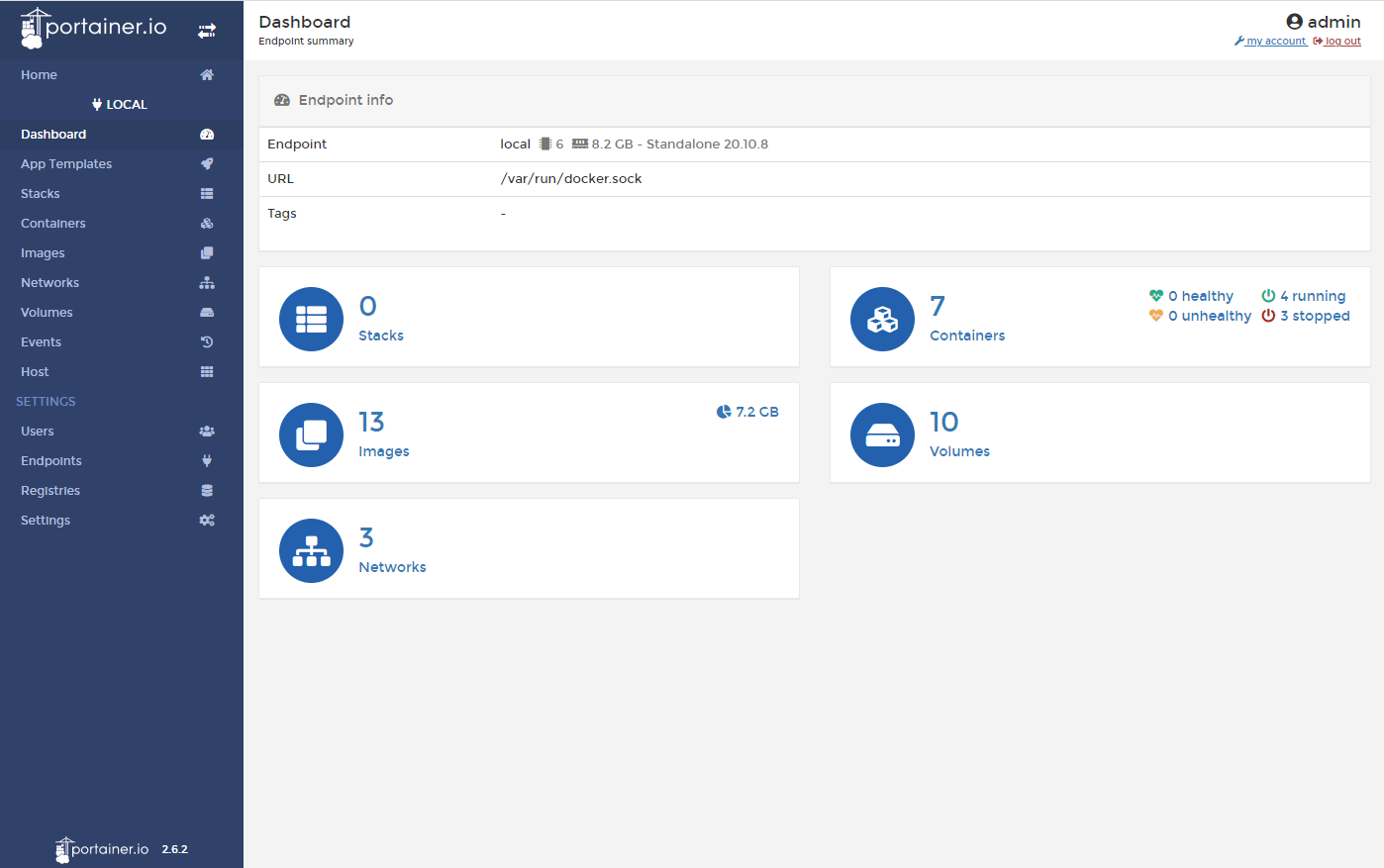Click the App Templates rocket icon
Image resolution: width=1384 pixels, height=868 pixels.
pos(207,164)
